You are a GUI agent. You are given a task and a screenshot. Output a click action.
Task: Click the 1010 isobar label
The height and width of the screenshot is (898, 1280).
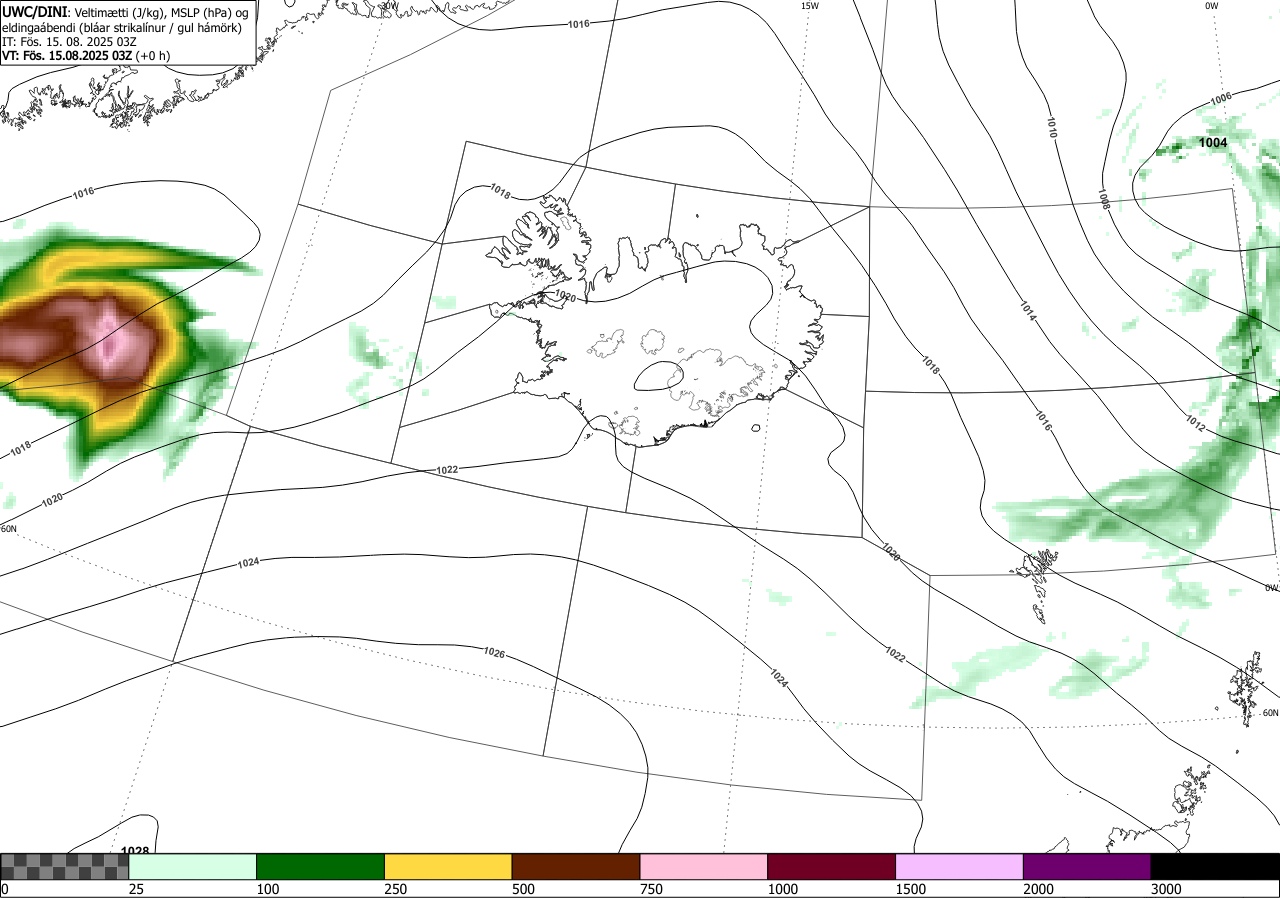(1052, 127)
